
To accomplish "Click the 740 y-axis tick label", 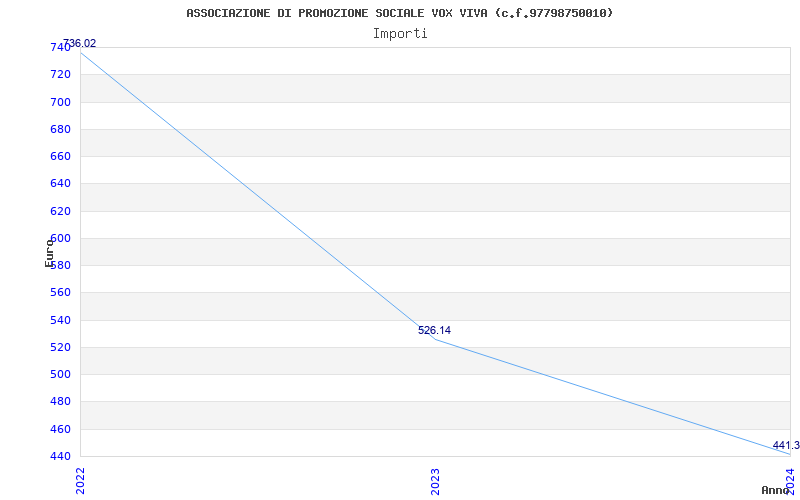I will point(60,47).
